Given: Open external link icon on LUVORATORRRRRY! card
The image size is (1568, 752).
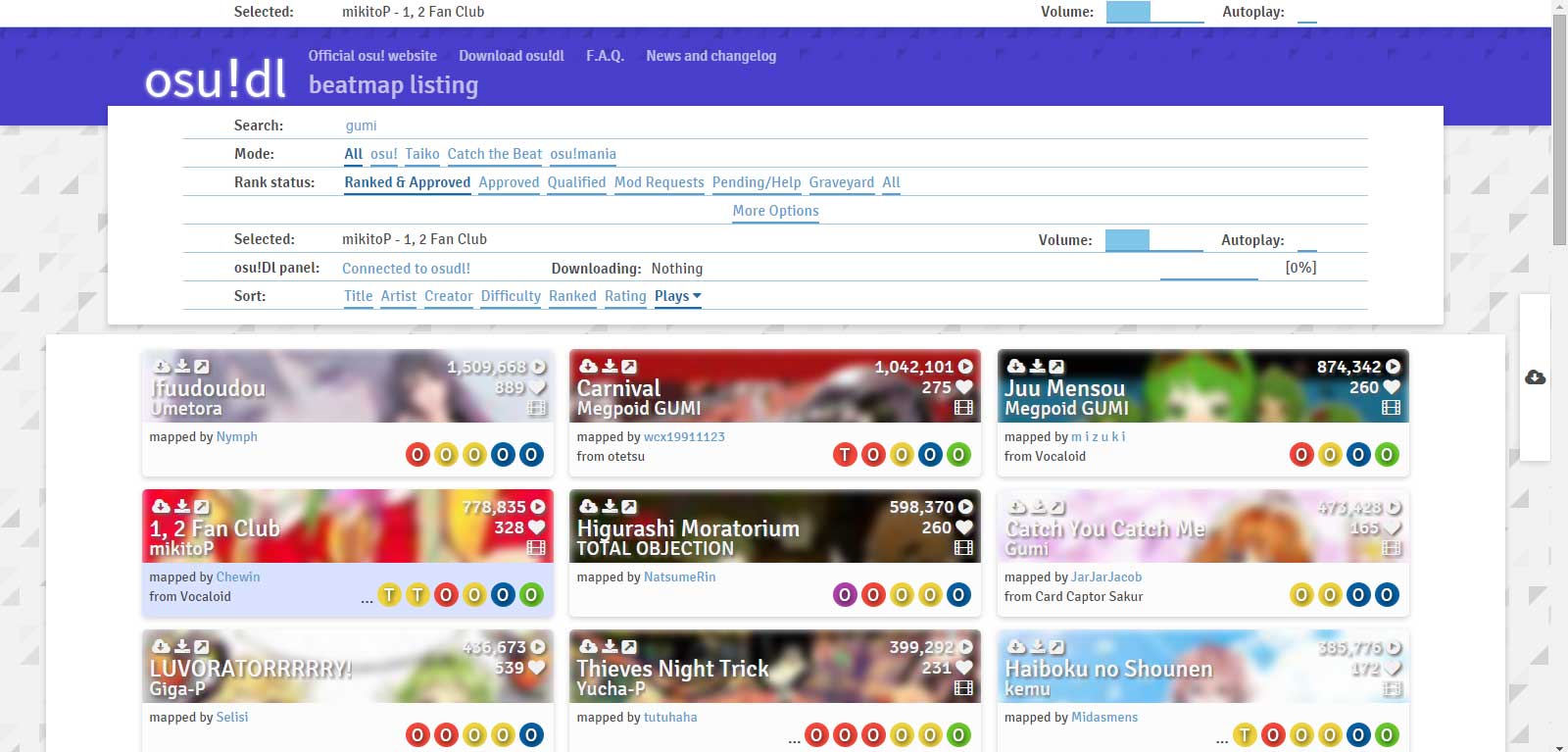Looking at the screenshot, I should (201, 647).
